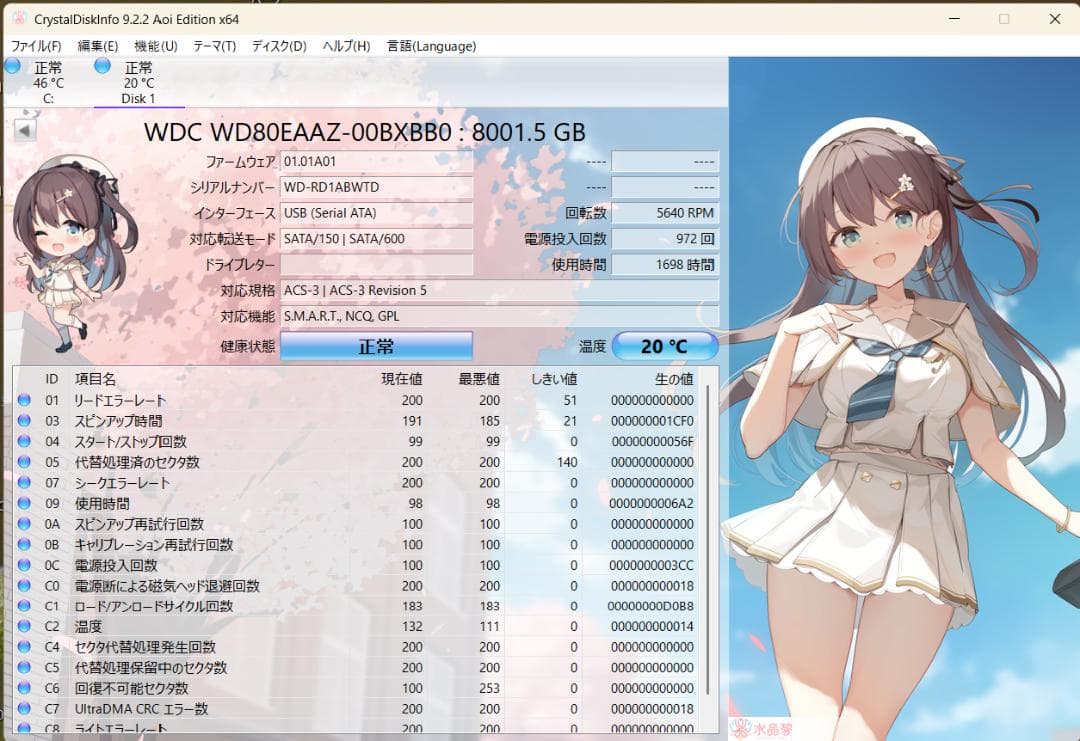
Task: Select the Disk 1 tab at 20 °C
Action: click(x=139, y=83)
